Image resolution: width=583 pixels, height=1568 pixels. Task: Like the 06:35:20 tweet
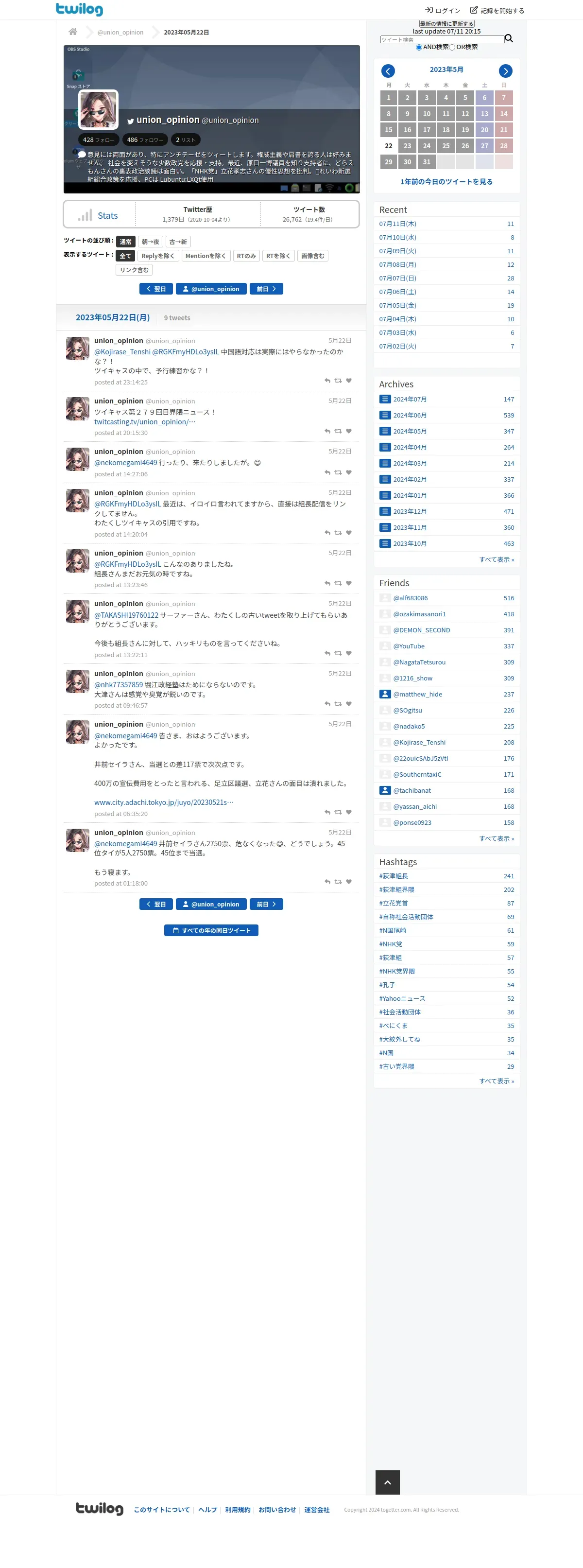tap(349, 812)
